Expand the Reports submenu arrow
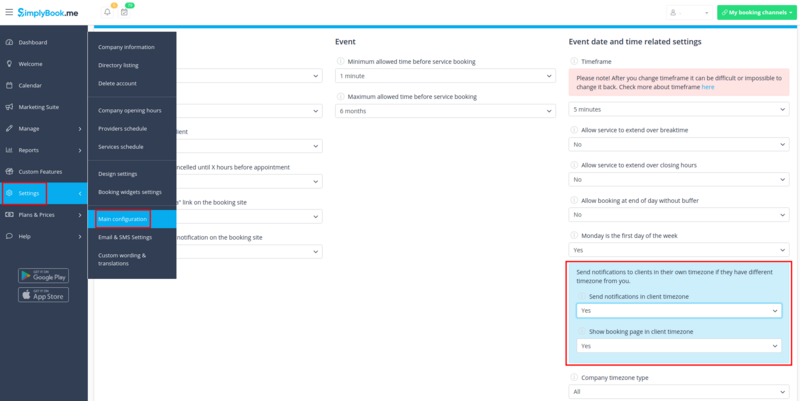Viewport: 800px width, 401px height. [80, 151]
